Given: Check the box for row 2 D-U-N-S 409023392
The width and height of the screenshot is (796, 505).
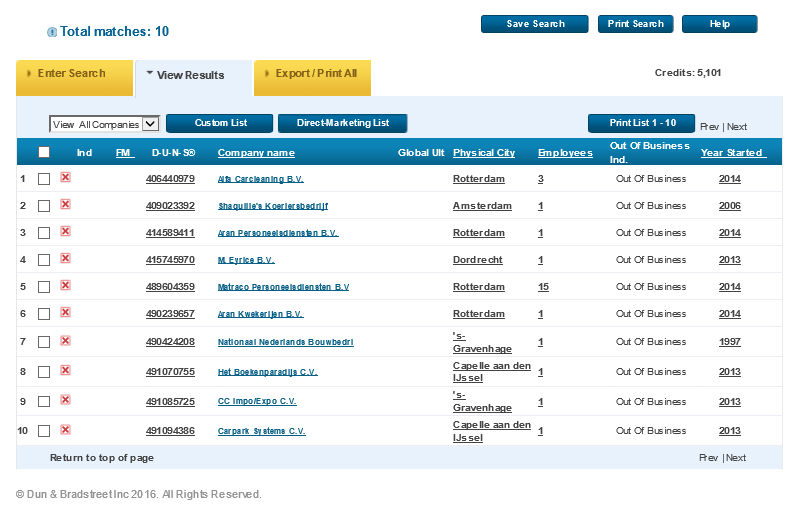Looking at the screenshot, I should pos(44,206).
